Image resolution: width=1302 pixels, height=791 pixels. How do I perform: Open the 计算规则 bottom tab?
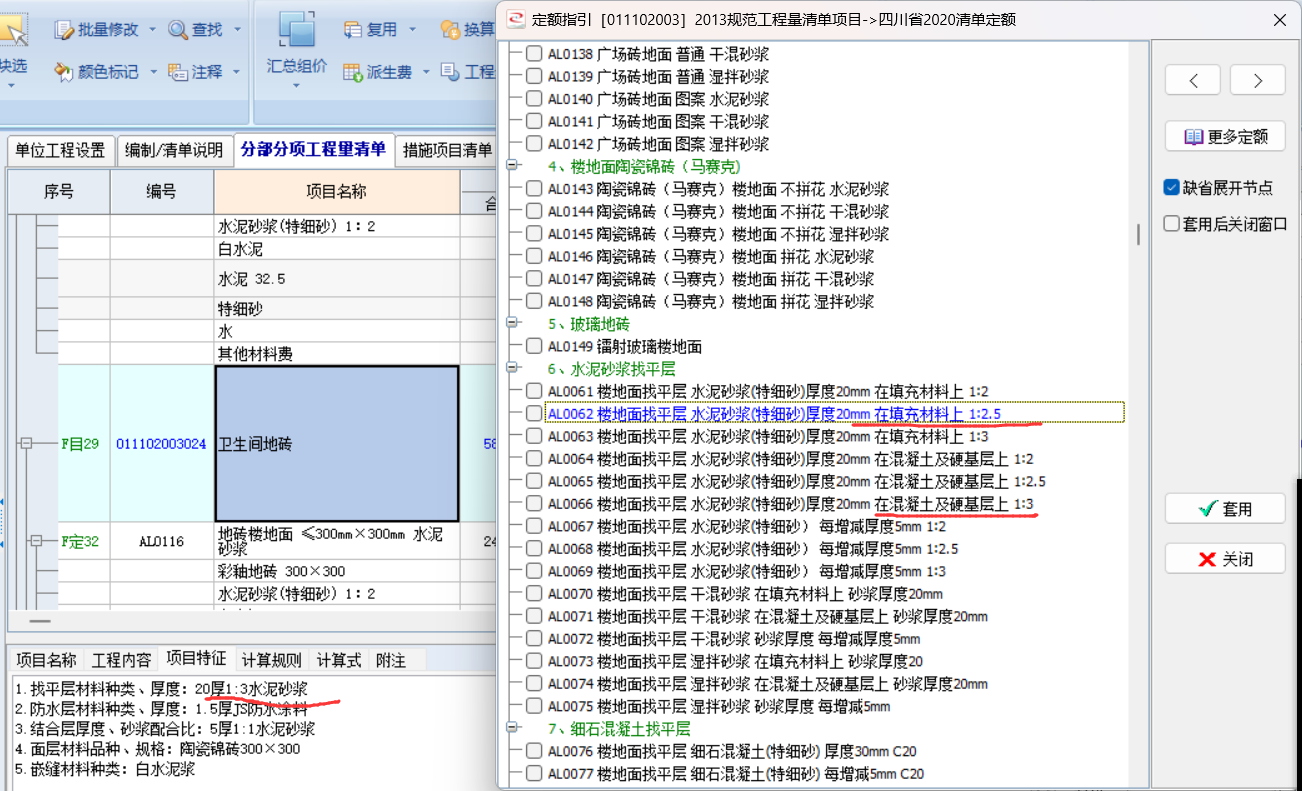[x=271, y=660]
